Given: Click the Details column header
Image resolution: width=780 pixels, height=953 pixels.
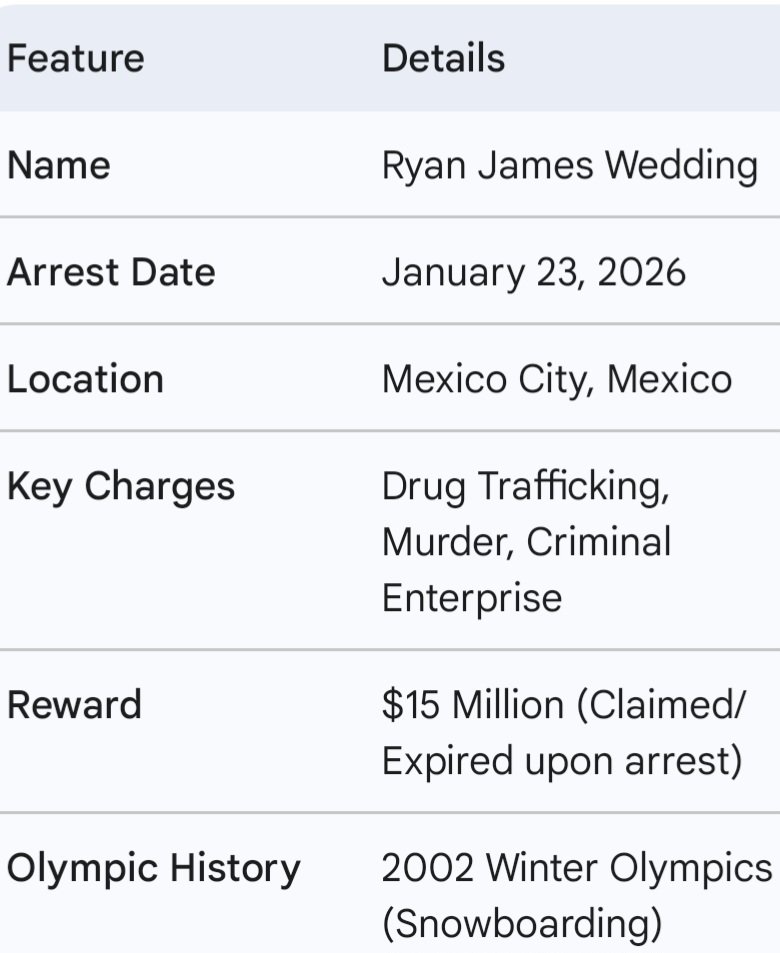Looking at the screenshot, I should point(443,58).
